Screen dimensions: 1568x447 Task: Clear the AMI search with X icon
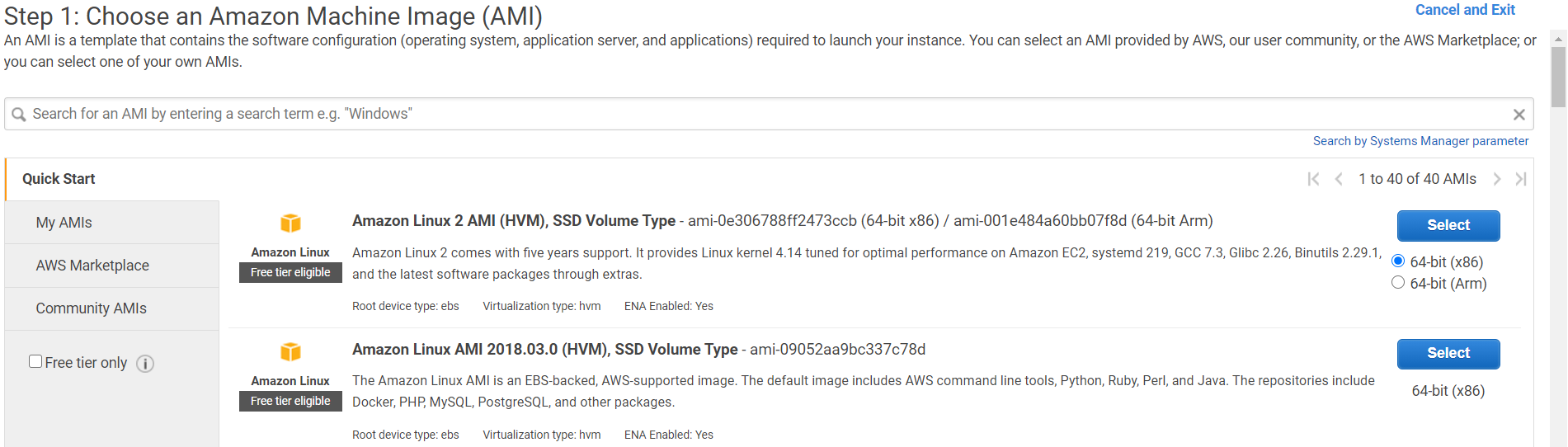1519,115
